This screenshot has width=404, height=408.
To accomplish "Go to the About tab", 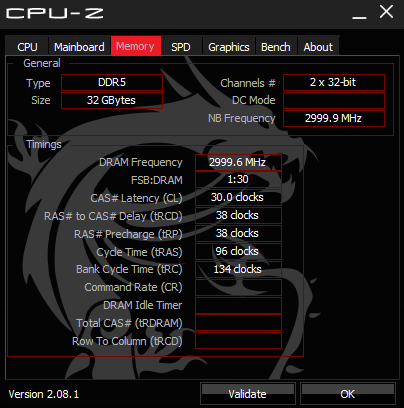I will click(x=318, y=46).
